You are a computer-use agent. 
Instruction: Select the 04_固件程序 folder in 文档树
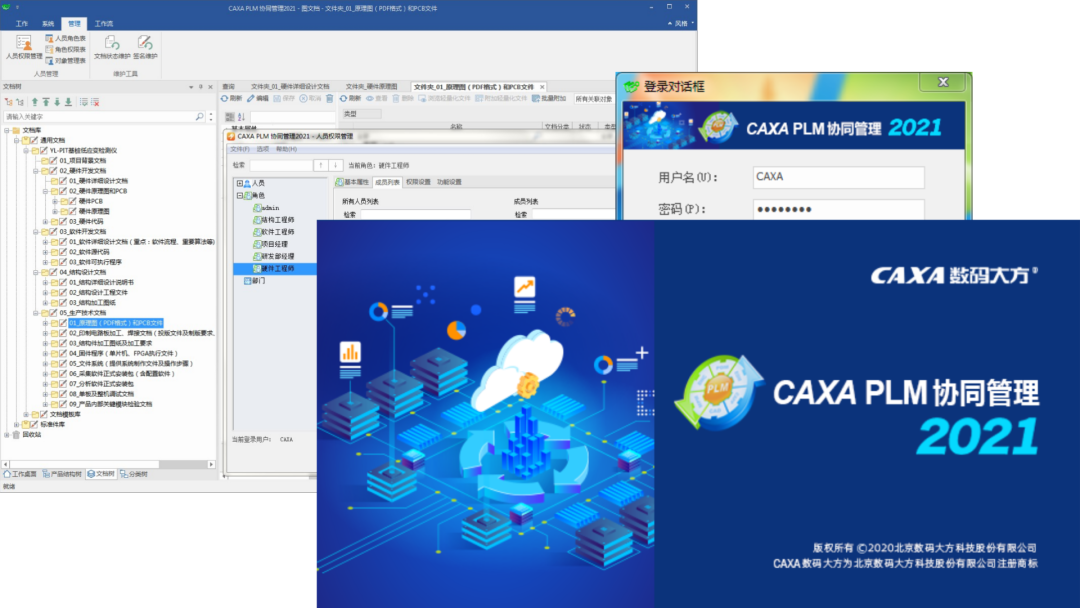pyautogui.click(x=123, y=353)
